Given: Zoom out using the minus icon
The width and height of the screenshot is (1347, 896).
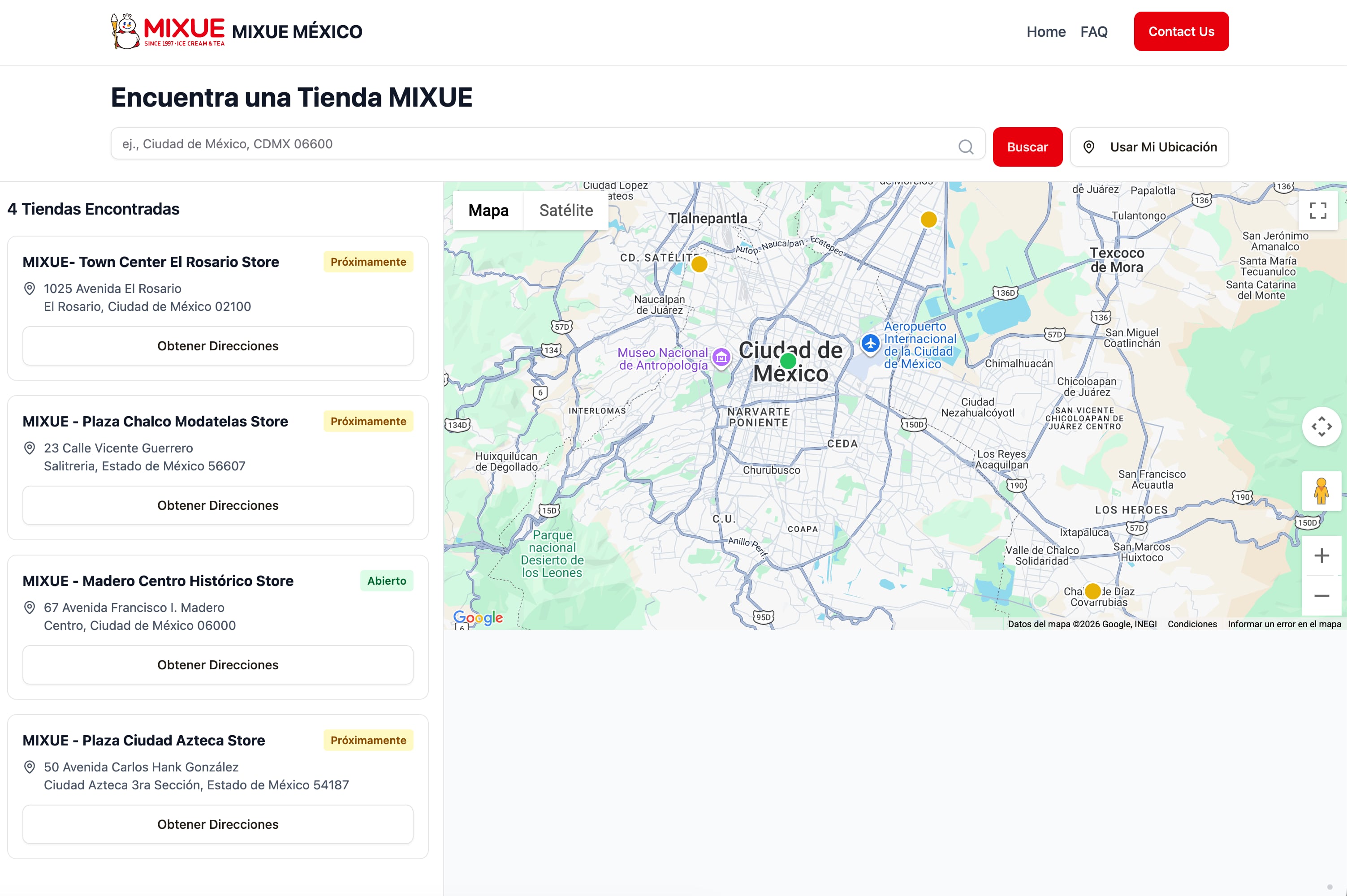Looking at the screenshot, I should click(x=1322, y=596).
